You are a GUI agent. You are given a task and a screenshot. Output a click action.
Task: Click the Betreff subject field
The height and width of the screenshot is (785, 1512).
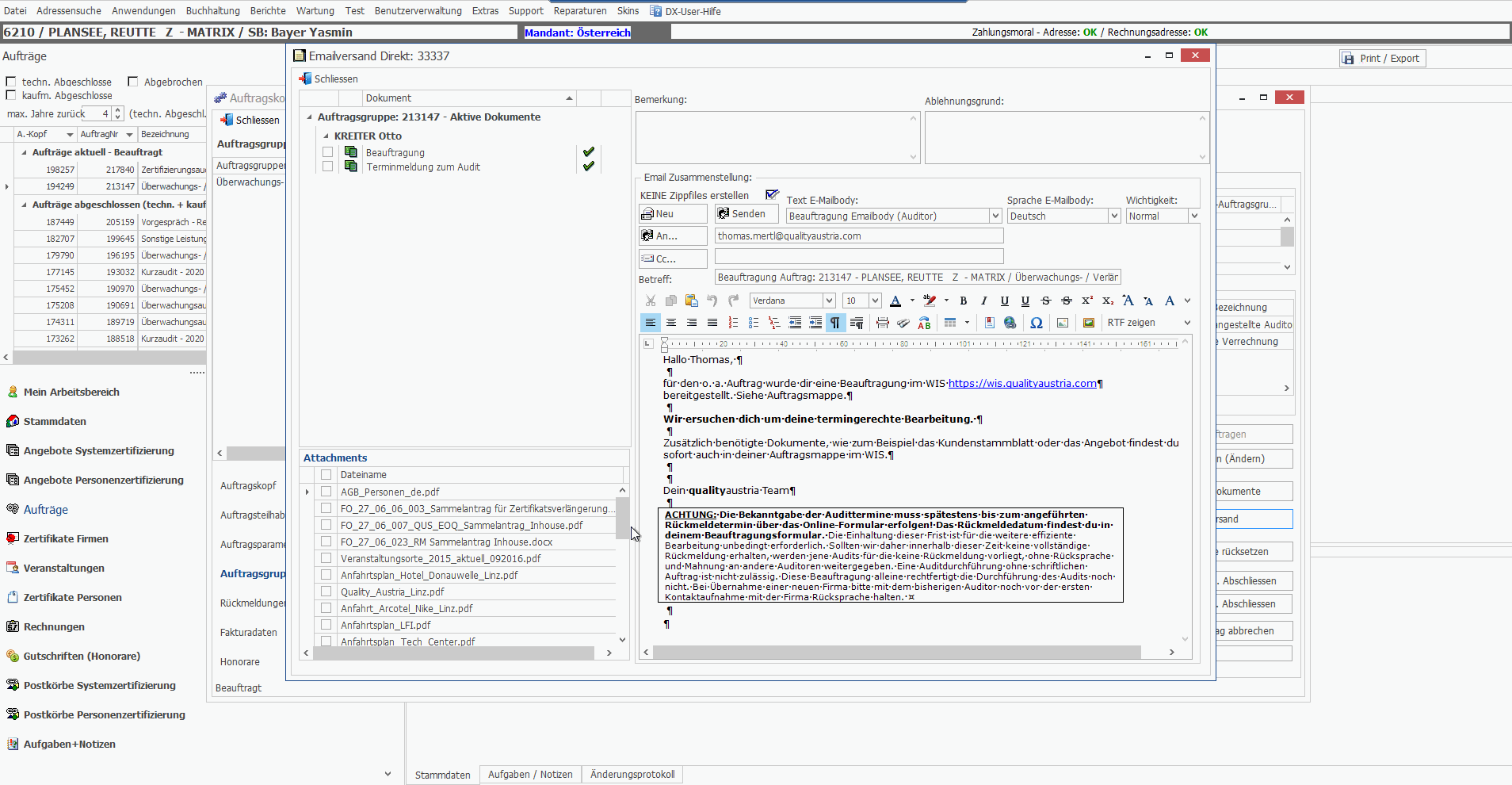pyautogui.click(x=918, y=278)
